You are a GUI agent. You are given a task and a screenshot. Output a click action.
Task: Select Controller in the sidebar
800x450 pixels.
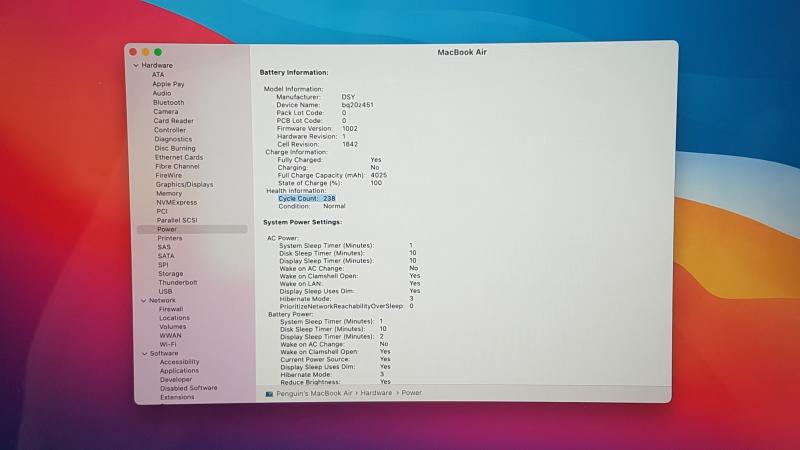click(x=170, y=130)
